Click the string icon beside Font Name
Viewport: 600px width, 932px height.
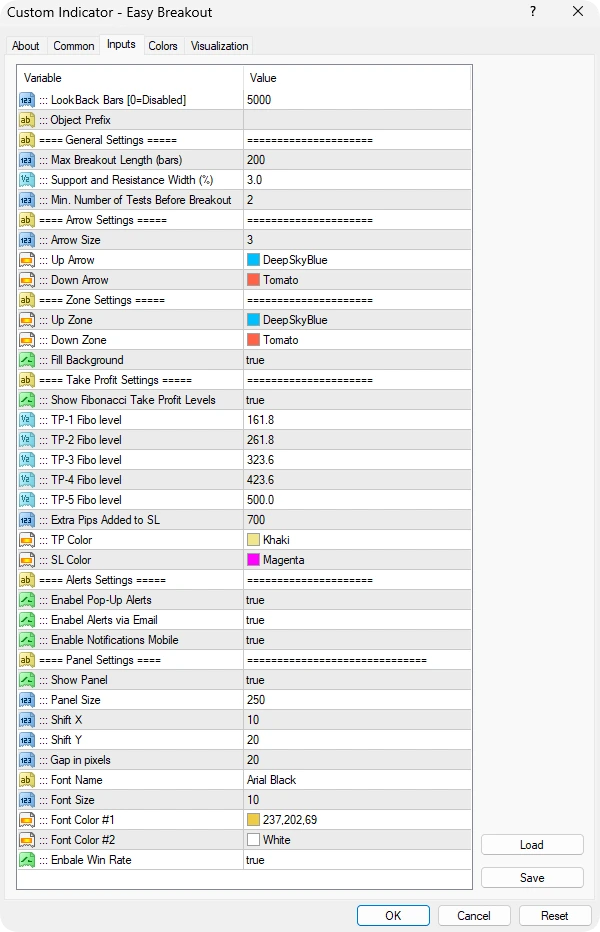[x=27, y=780]
